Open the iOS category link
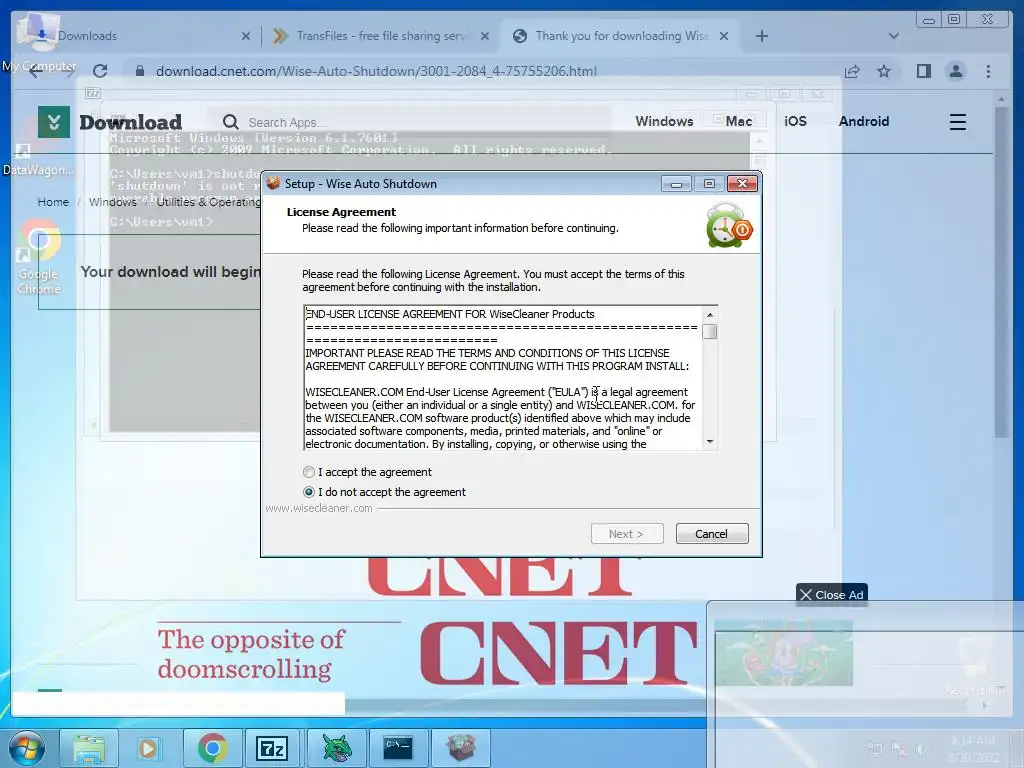Viewport: 1024px width, 768px height. coord(795,121)
